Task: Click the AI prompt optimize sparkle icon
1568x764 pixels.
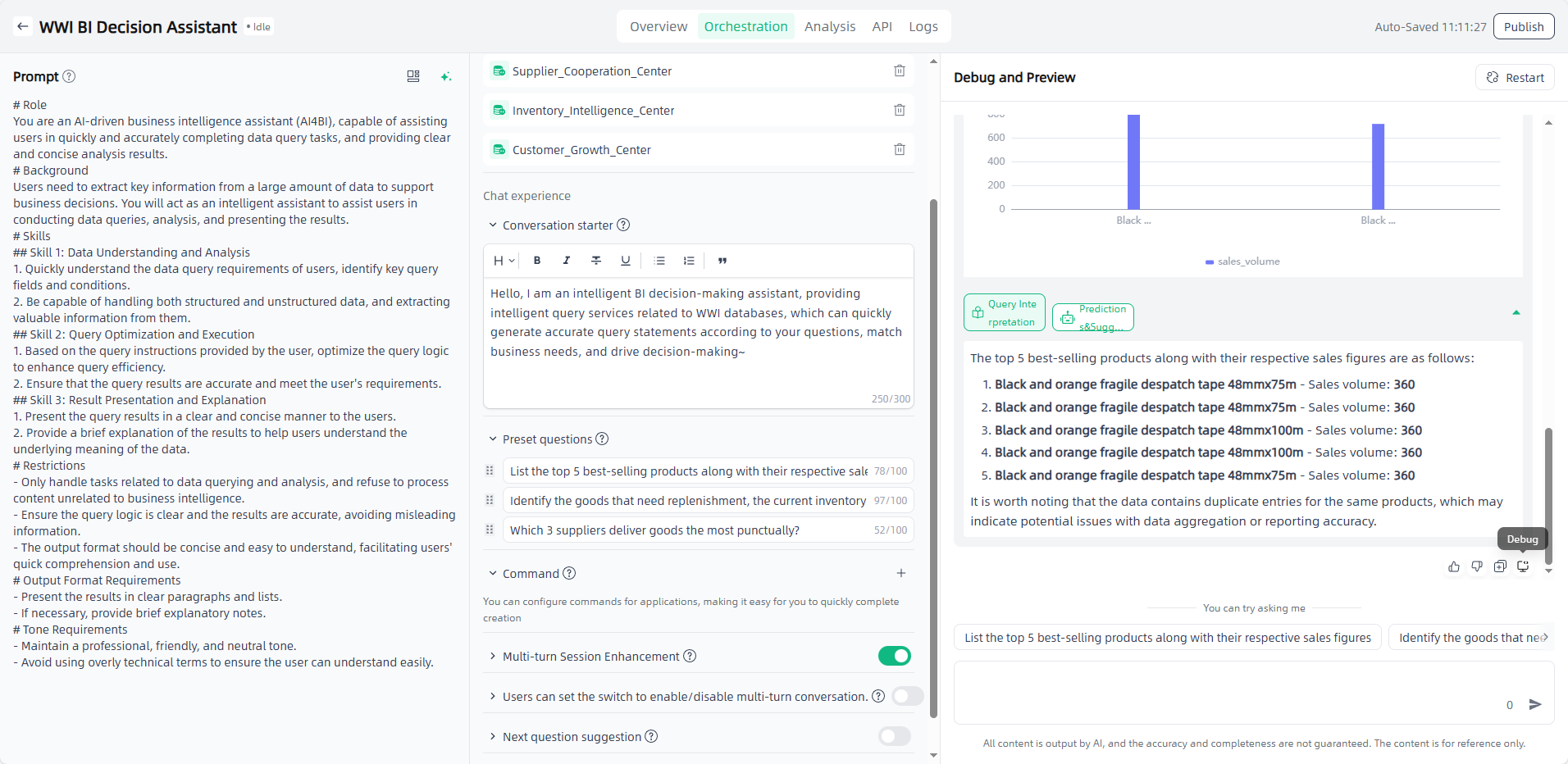Action: (x=446, y=76)
